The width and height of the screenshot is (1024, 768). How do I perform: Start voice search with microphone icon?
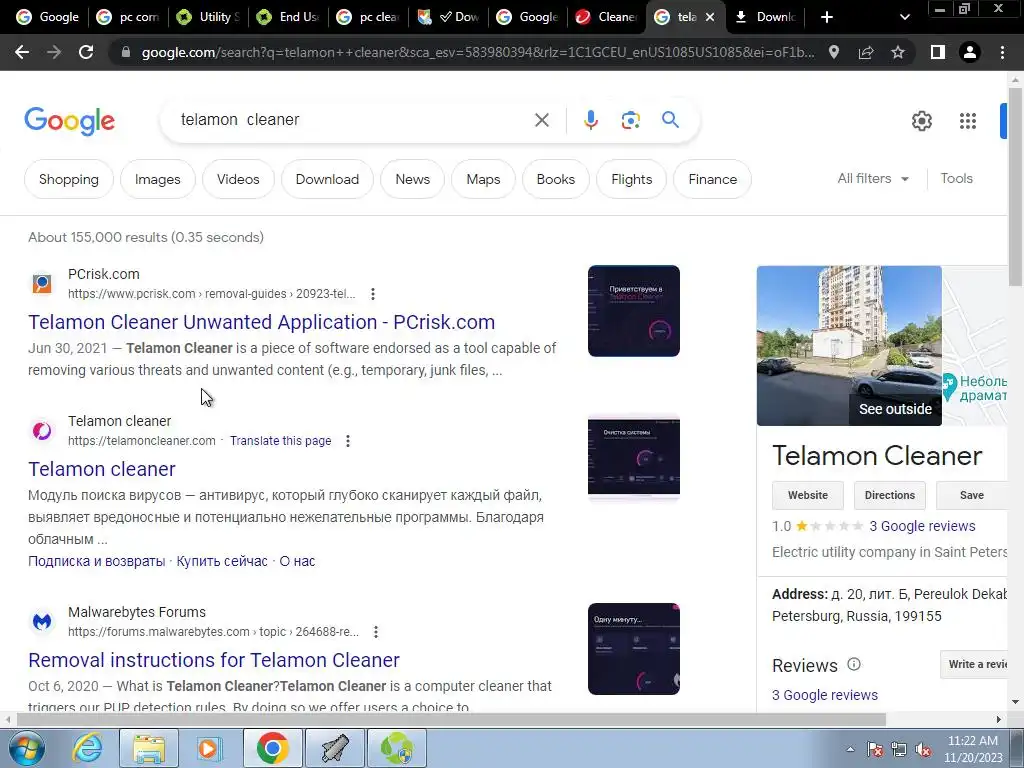[590, 120]
